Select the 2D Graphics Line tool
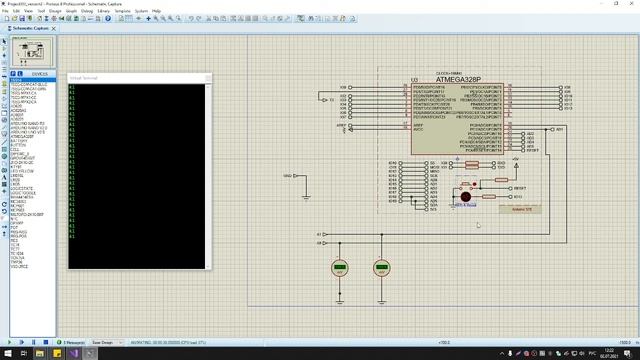The width and height of the screenshot is (640, 360). tap(4, 142)
